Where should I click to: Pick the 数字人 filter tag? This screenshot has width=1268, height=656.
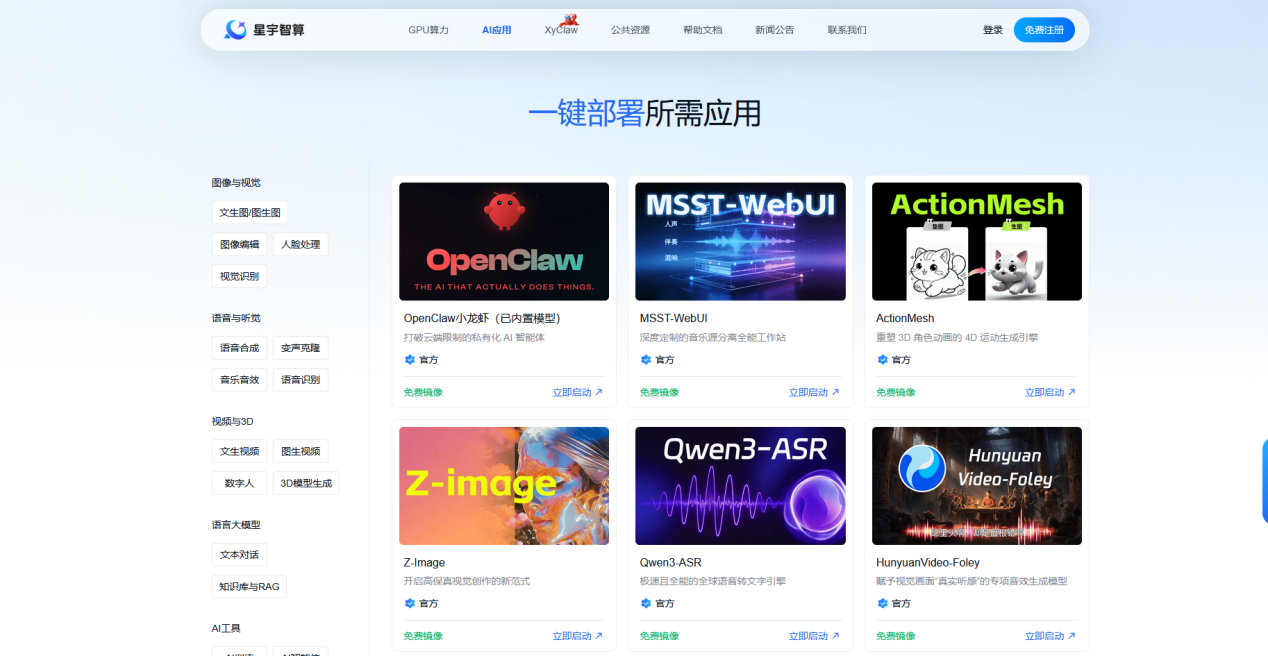click(x=240, y=483)
